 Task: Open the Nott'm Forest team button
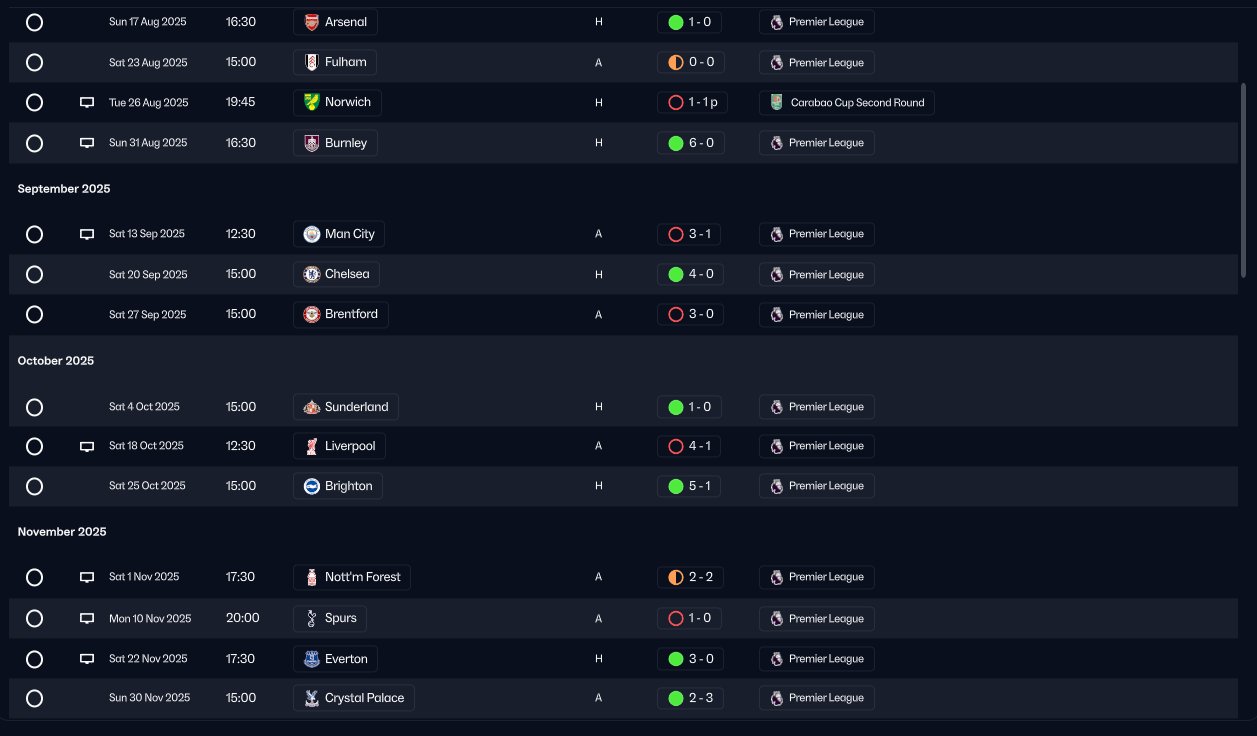pos(352,577)
